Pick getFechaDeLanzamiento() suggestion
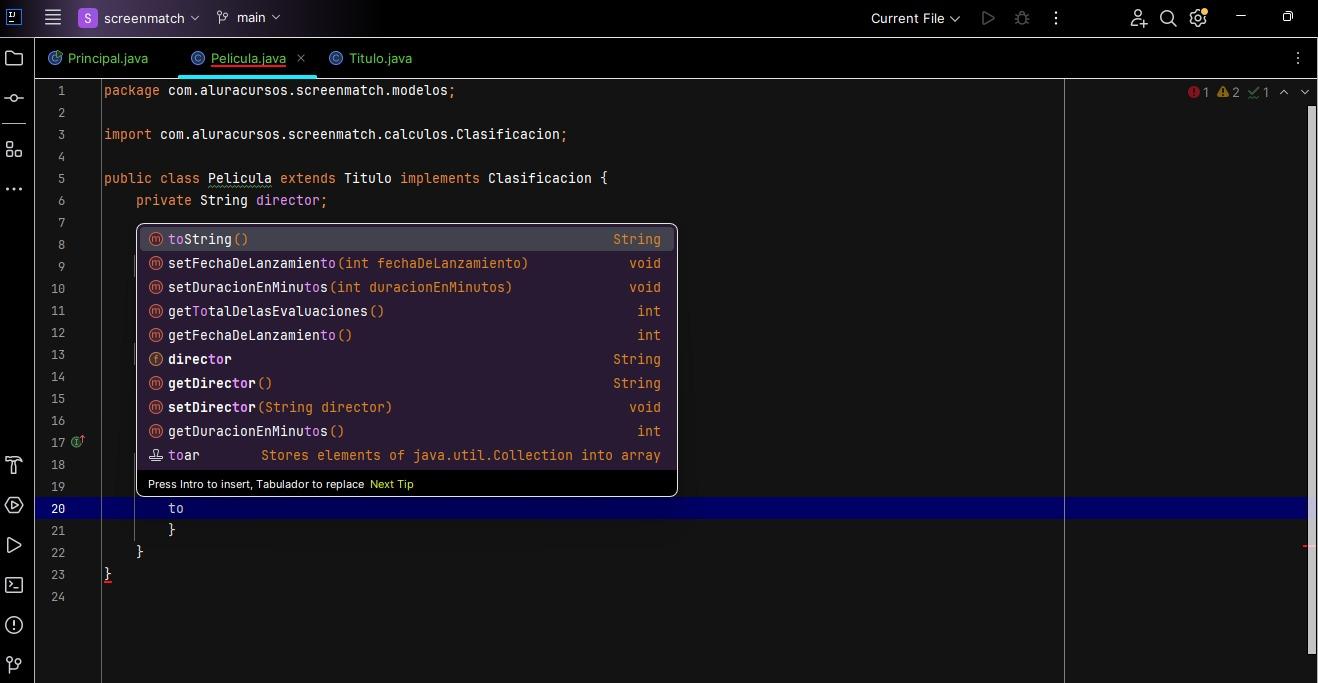The image size is (1318, 683). coord(407,335)
